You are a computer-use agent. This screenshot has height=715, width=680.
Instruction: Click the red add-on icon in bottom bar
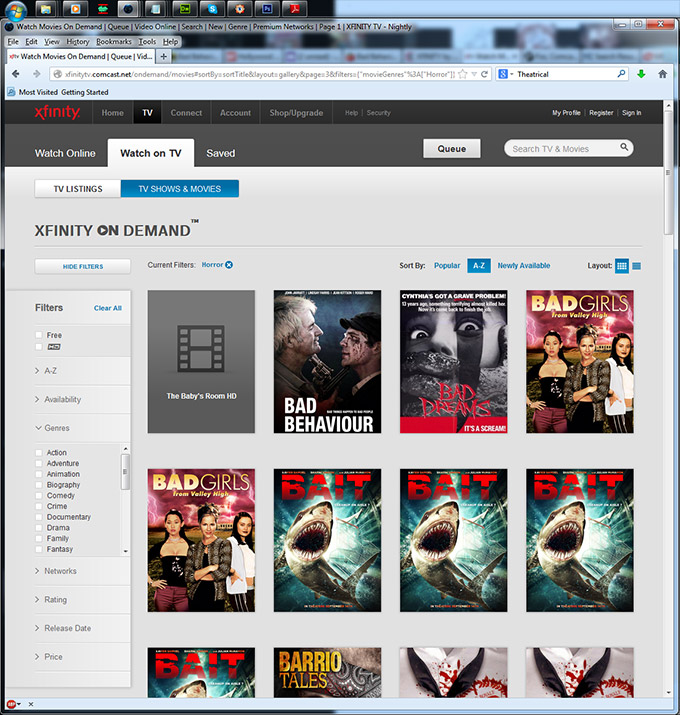coord(11,705)
